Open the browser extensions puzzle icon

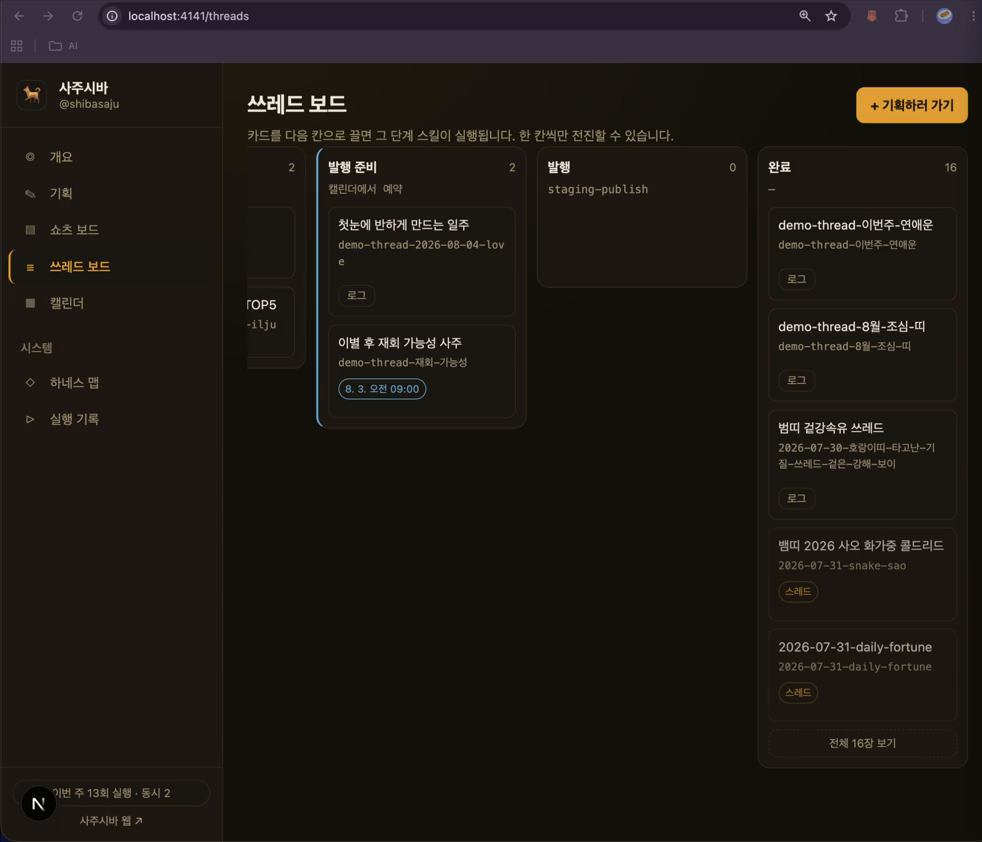tap(901, 16)
